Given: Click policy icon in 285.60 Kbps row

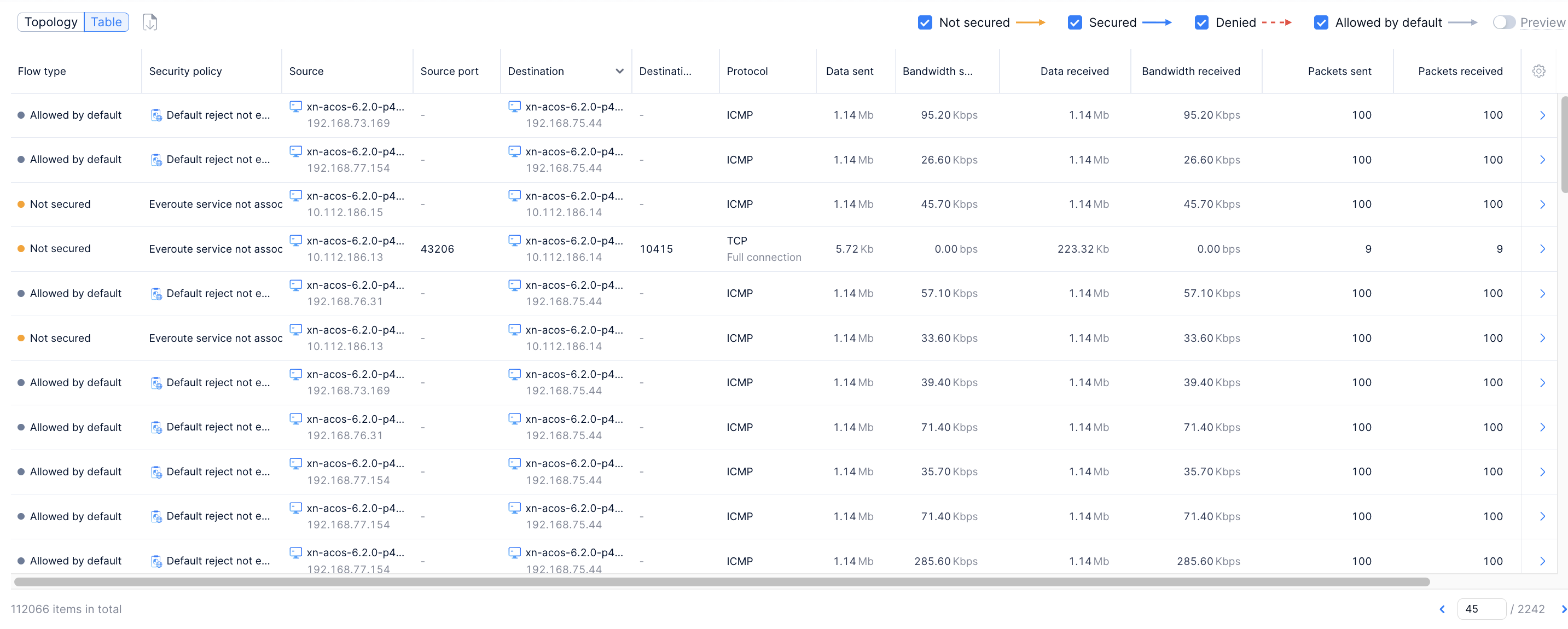Looking at the screenshot, I should (x=156, y=561).
